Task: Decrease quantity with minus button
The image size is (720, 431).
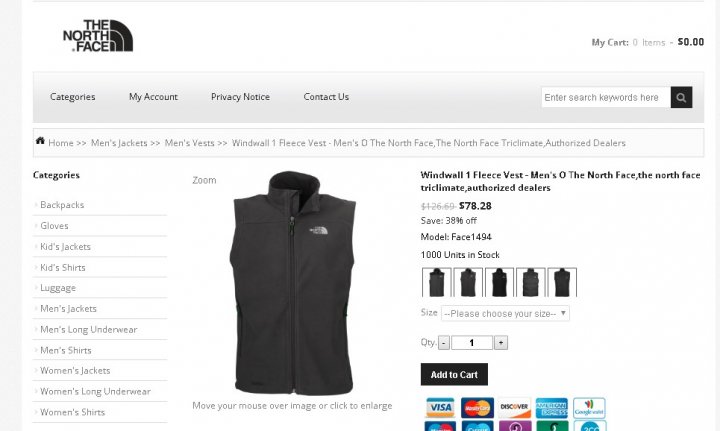Action: coord(444,343)
